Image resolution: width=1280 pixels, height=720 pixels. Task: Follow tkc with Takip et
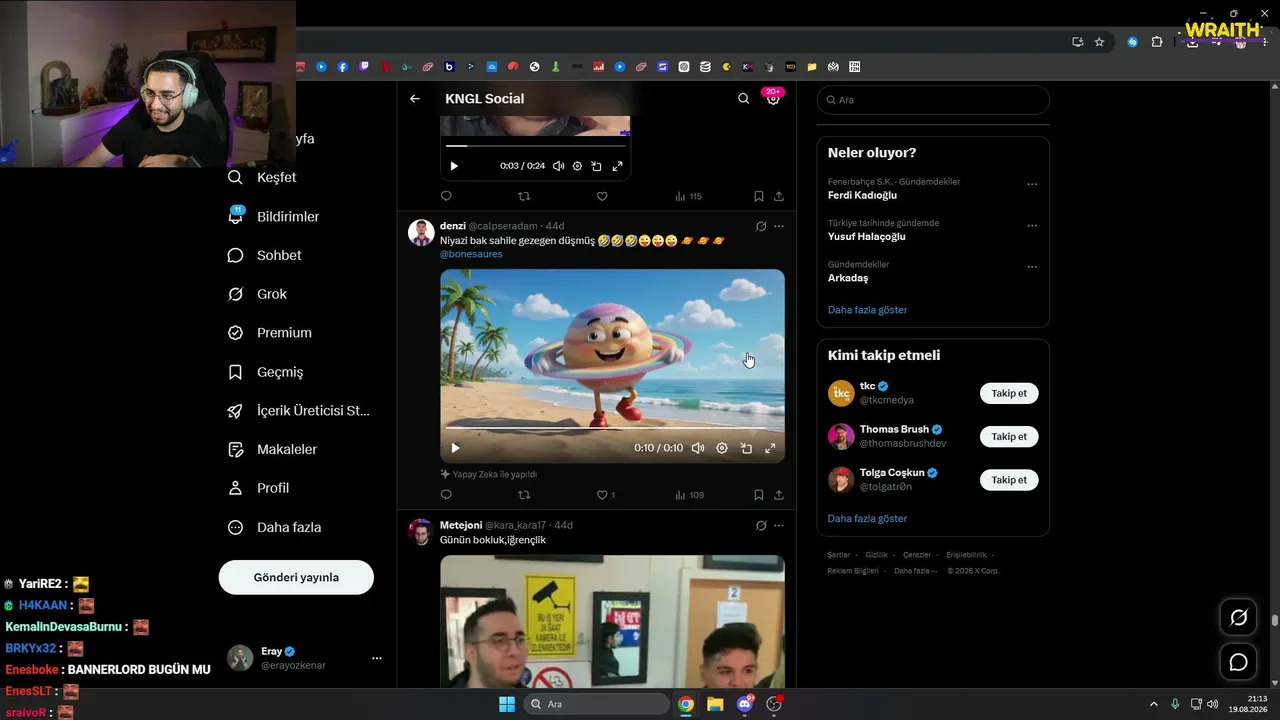pyautogui.click(x=1009, y=393)
